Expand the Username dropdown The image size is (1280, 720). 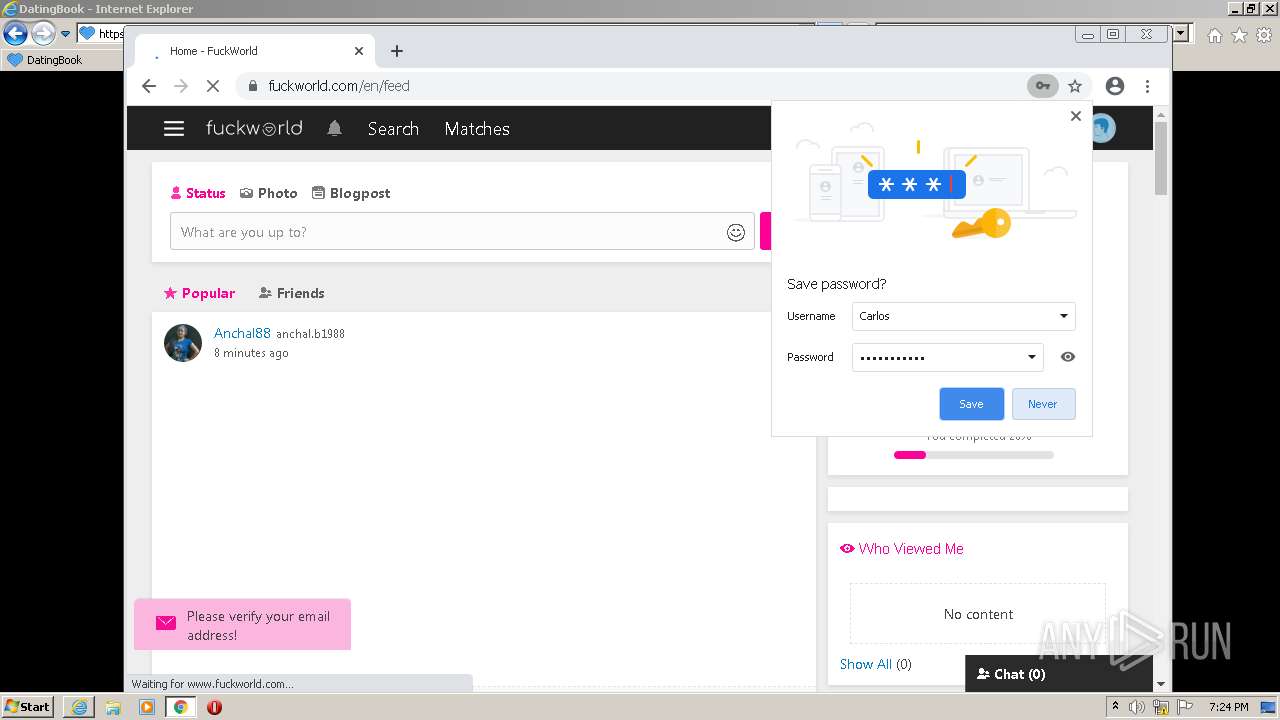pyautogui.click(x=1064, y=316)
